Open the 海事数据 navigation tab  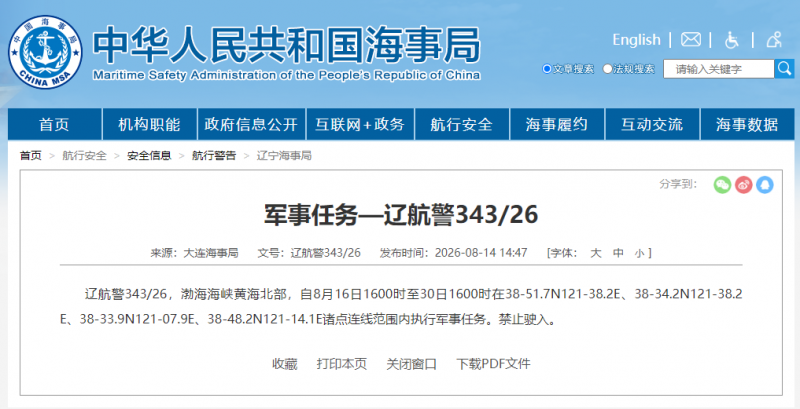tap(747, 124)
